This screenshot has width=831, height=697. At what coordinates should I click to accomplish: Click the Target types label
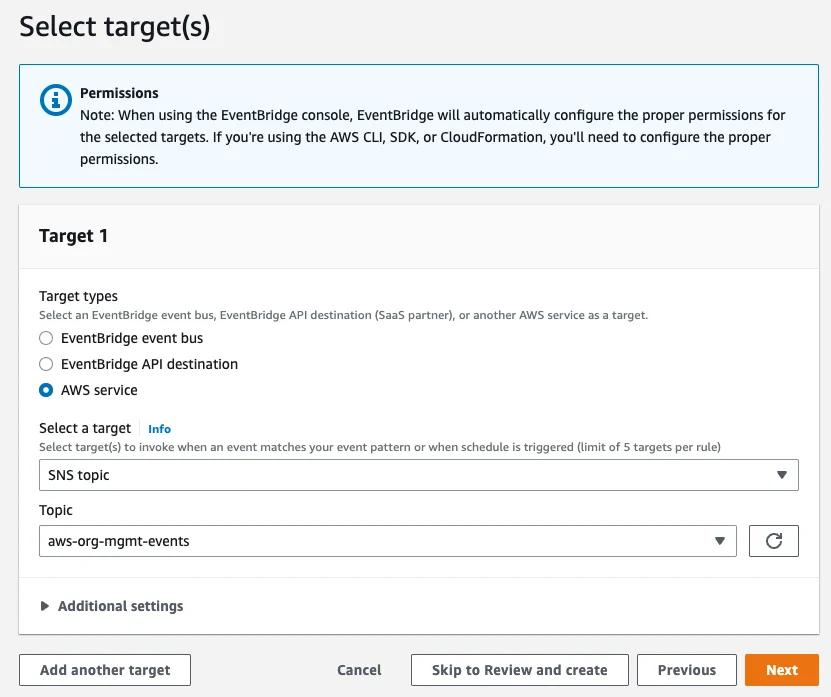pyautogui.click(x=78, y=296)
